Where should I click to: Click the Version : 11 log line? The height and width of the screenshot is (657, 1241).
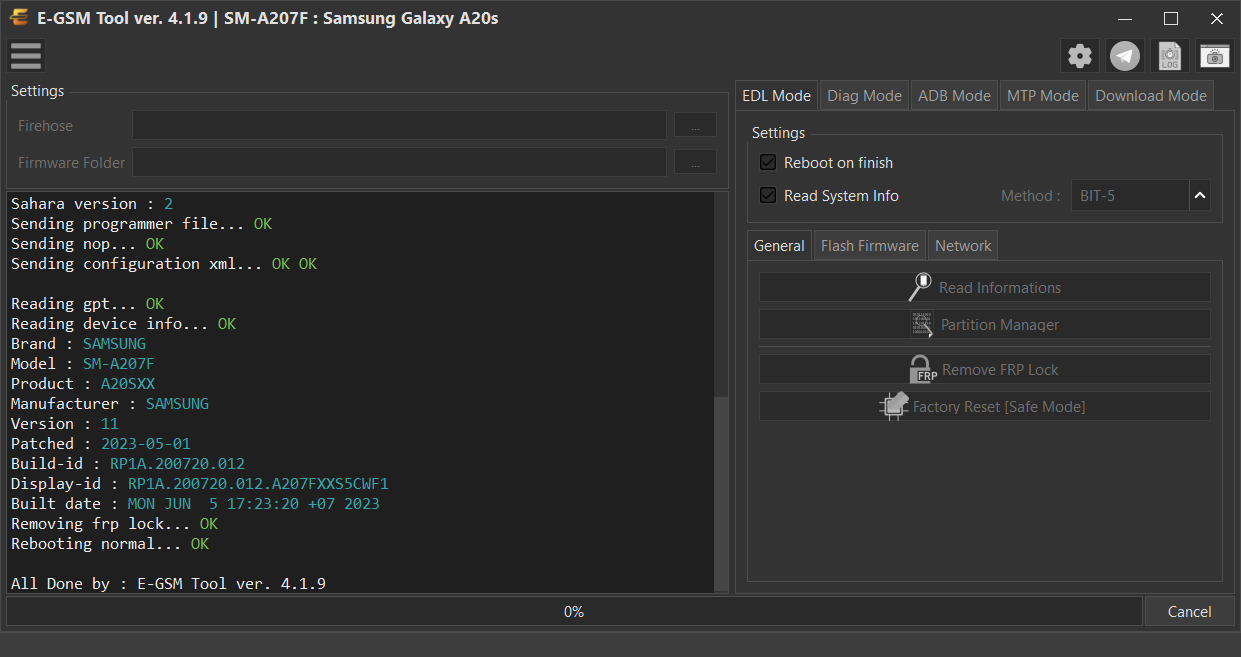pos(65,424)
